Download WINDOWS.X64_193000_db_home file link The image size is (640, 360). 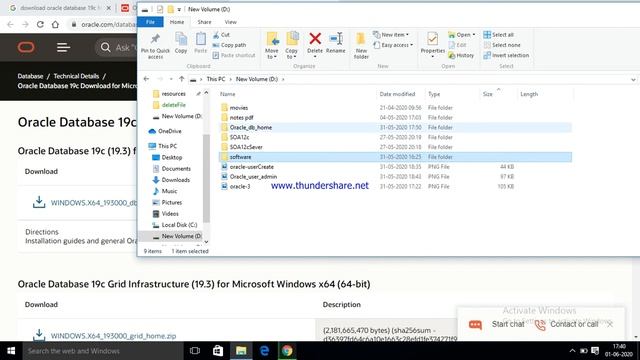tap(94, 203)
